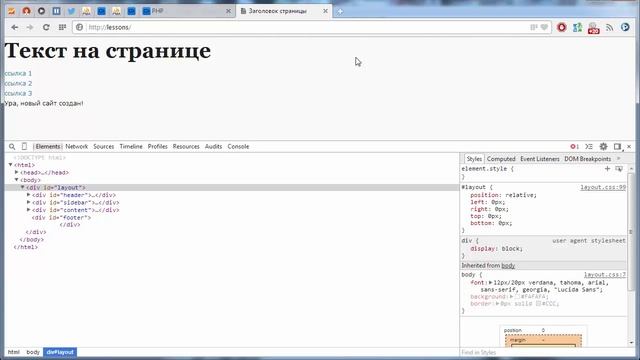Screen dimensions: 640x360
Task: Go back using the browser back arrow
Action: pos(15,27)
